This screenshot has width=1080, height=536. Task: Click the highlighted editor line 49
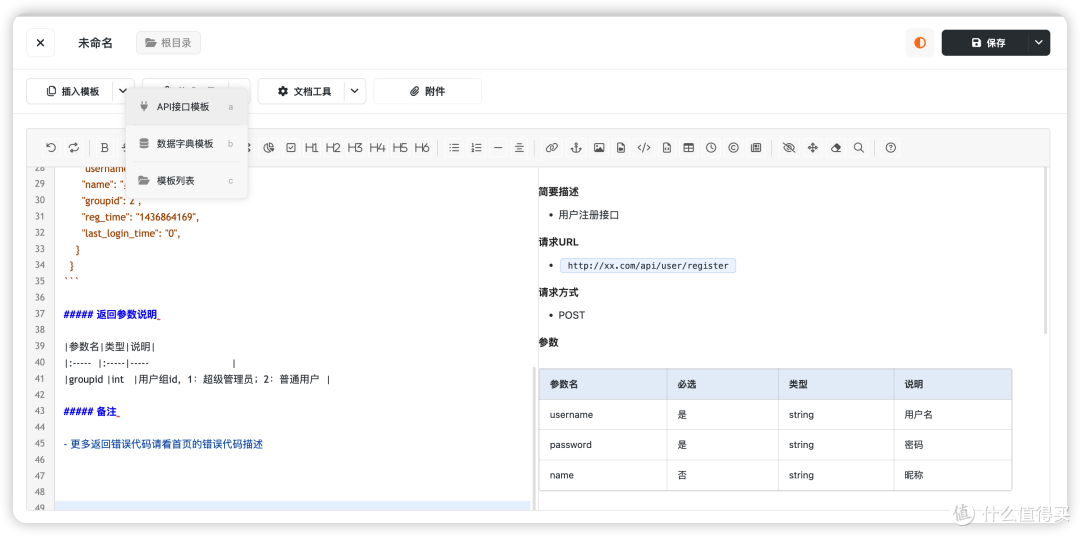click(293, 506)
